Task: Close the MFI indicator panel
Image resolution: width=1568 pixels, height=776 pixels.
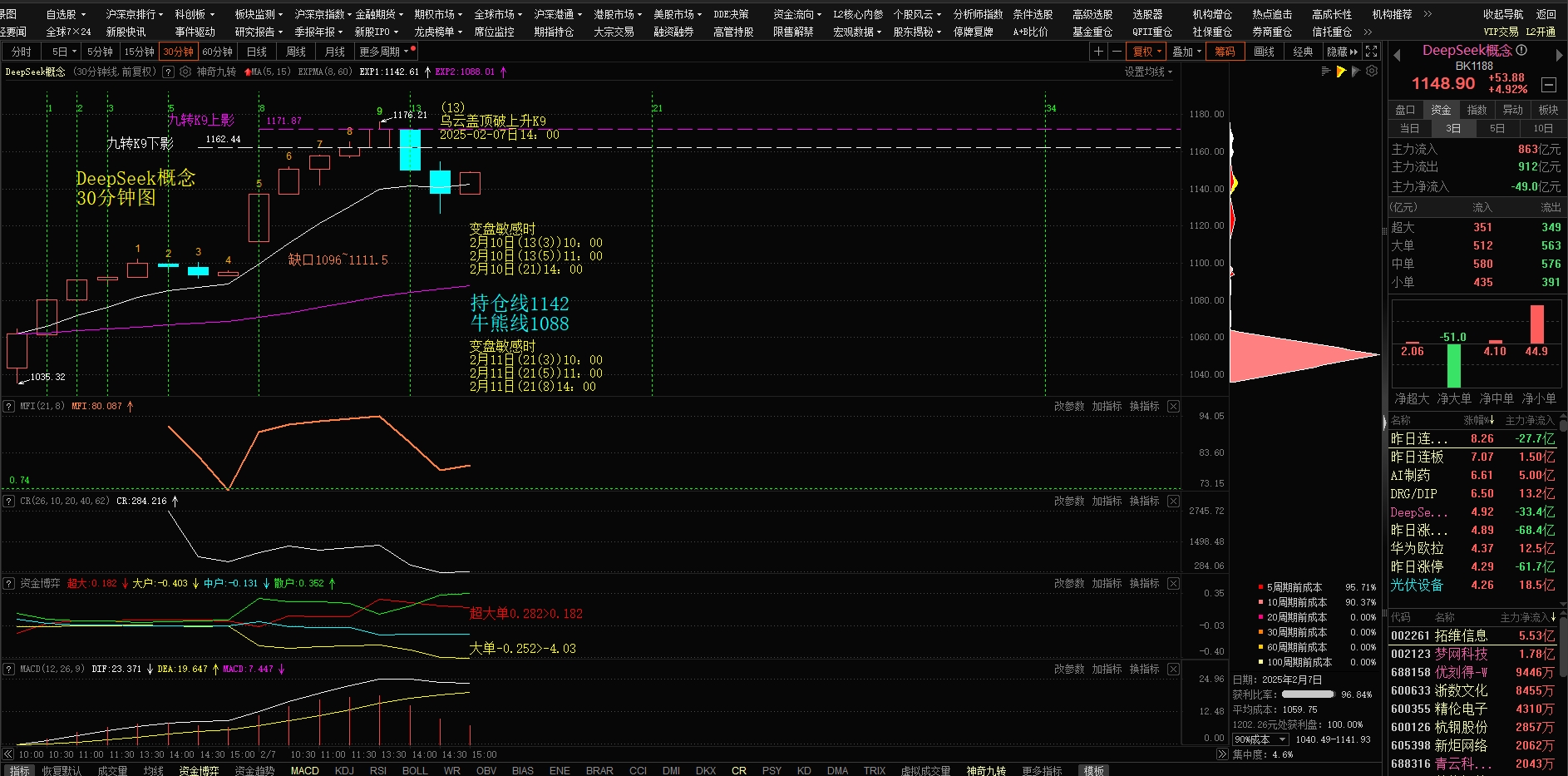Action: [1173, 407]
